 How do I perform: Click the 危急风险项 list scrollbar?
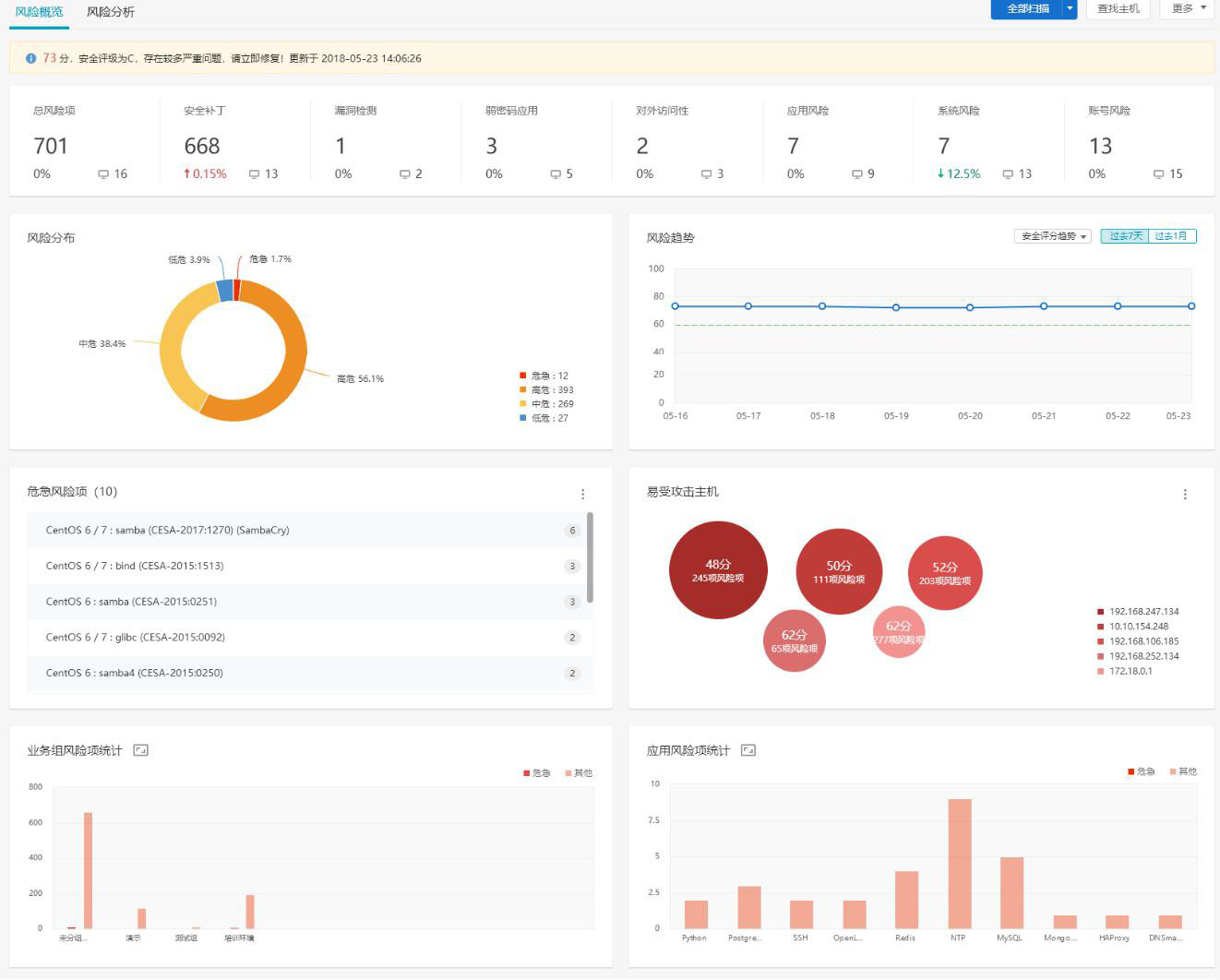pyautogui.click(x=590, y=557)
